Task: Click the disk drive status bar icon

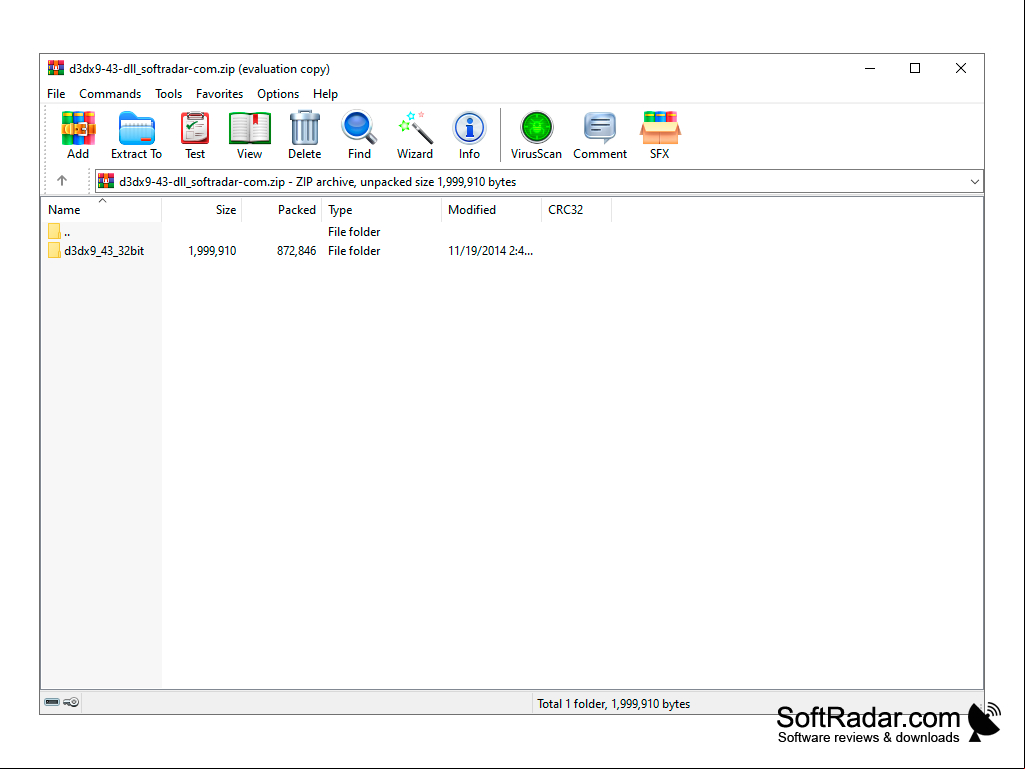Action: (x=52, y=702)
